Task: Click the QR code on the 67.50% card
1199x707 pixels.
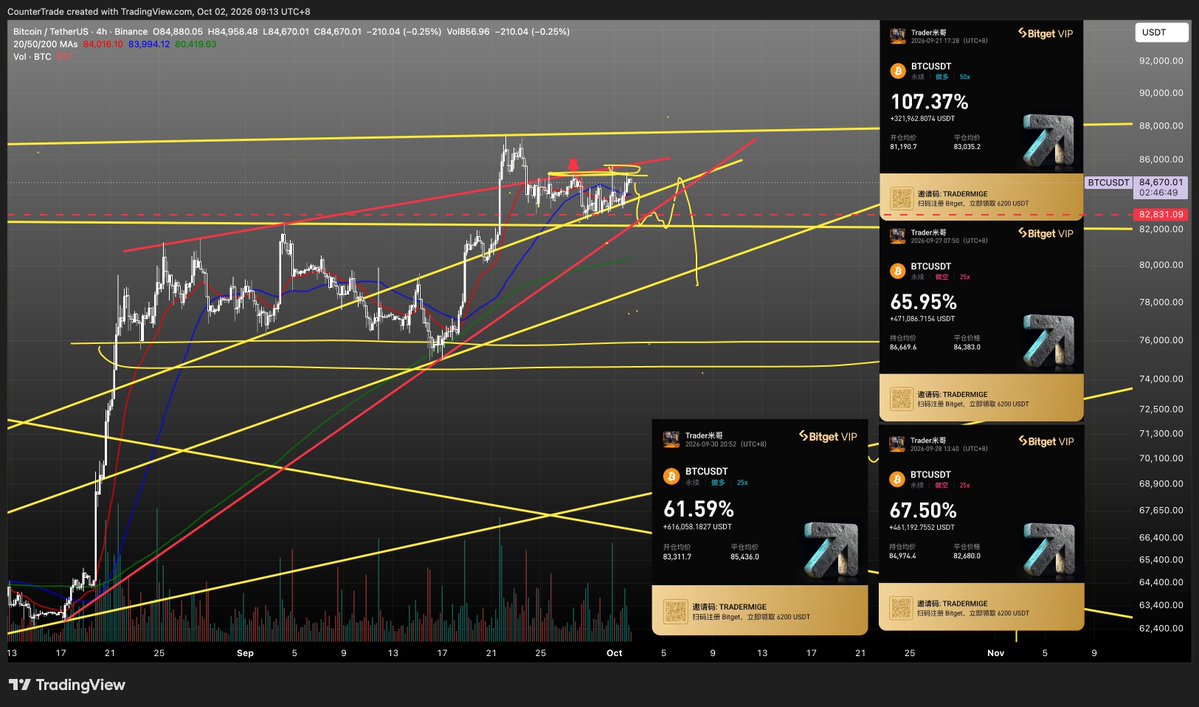Action: point(901,608)
